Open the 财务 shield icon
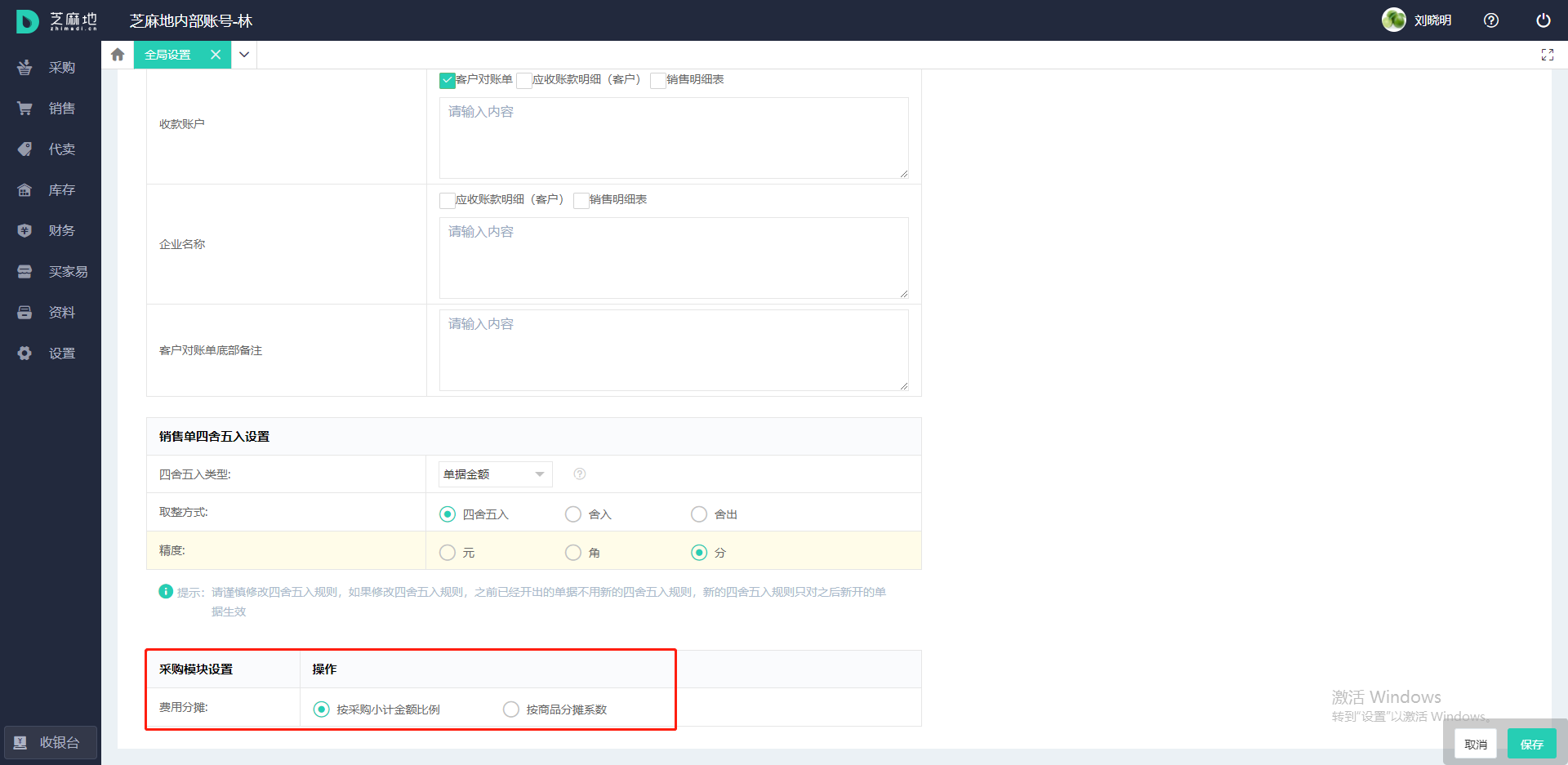 (24, 231)
